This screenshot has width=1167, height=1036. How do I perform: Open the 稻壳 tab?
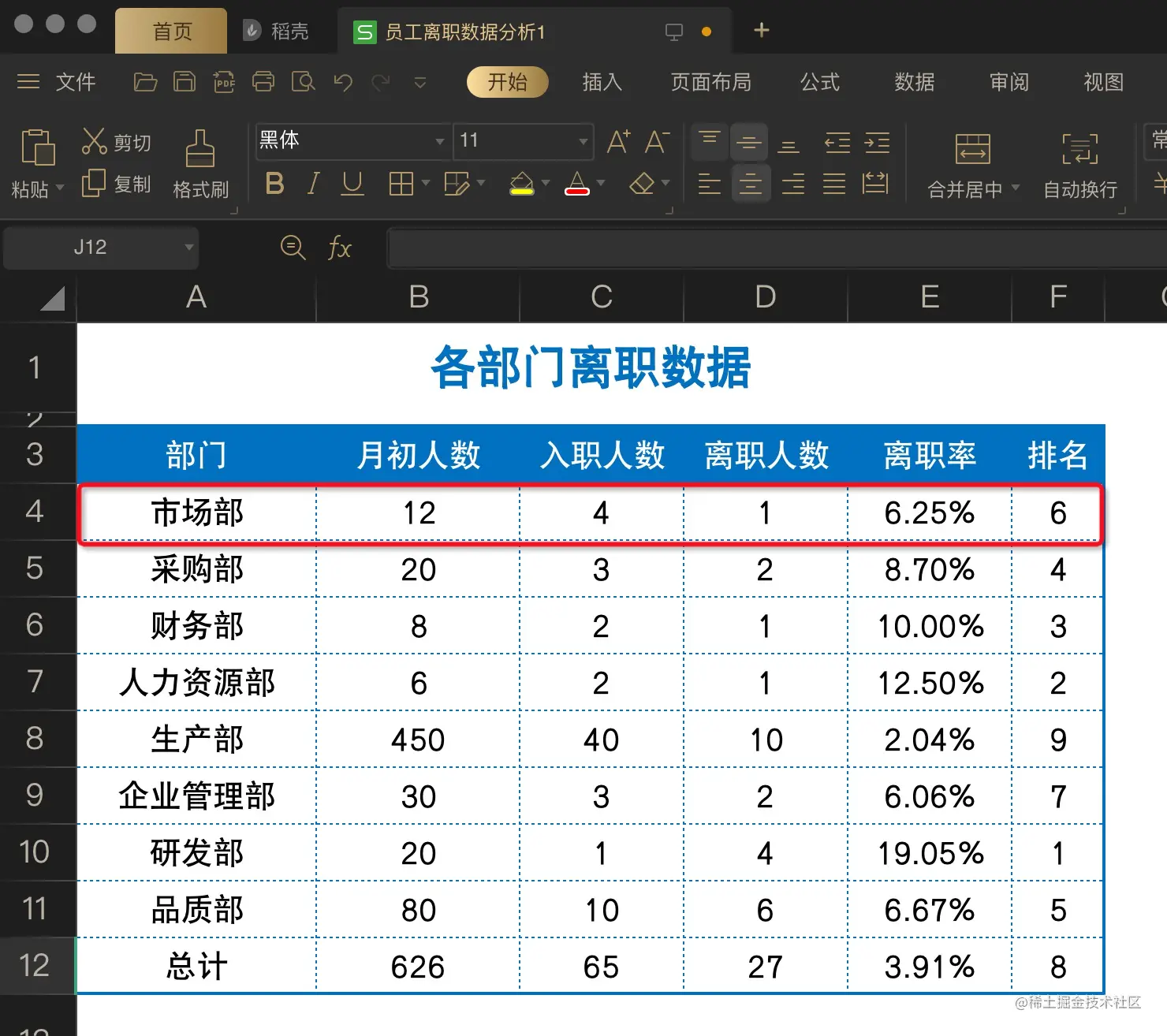[x=276, y=32]
